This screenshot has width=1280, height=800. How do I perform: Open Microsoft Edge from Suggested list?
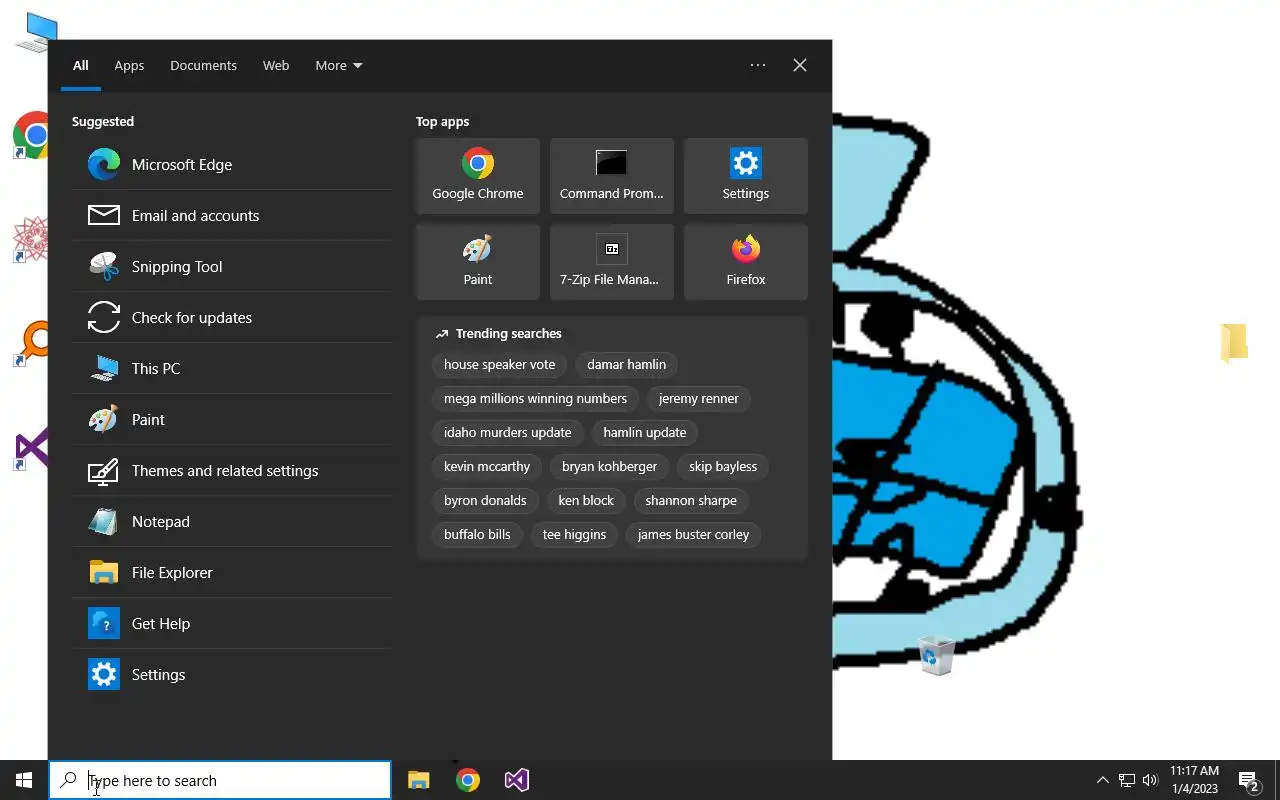click(231, 165)
